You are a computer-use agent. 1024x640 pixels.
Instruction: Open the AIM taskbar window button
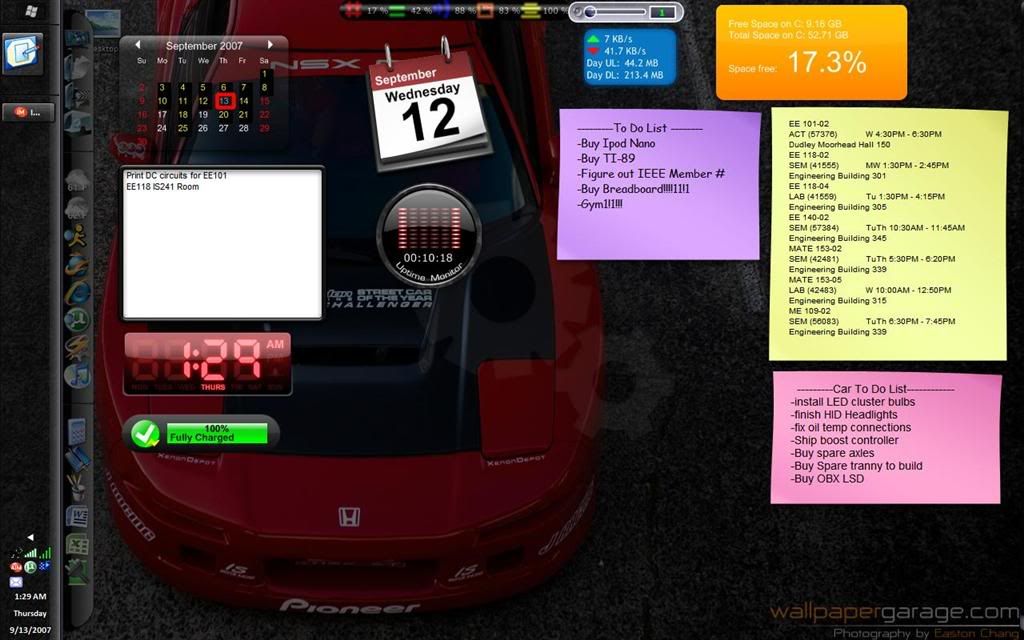coord(28,112)
